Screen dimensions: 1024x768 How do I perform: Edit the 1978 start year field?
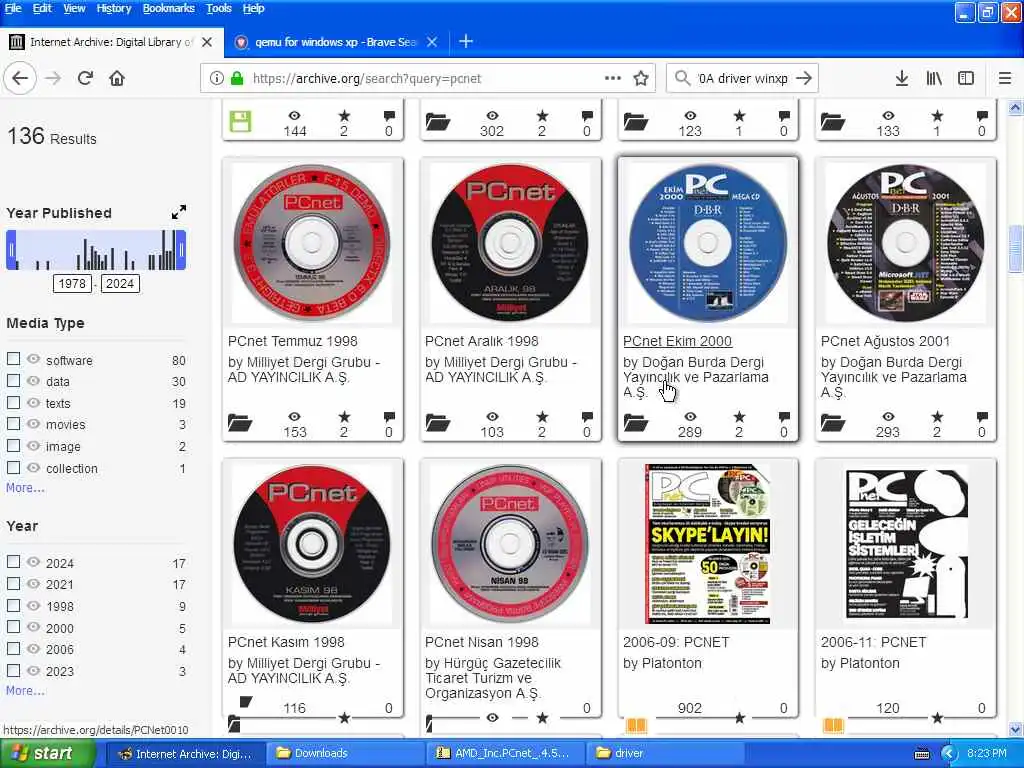[72, 283]
